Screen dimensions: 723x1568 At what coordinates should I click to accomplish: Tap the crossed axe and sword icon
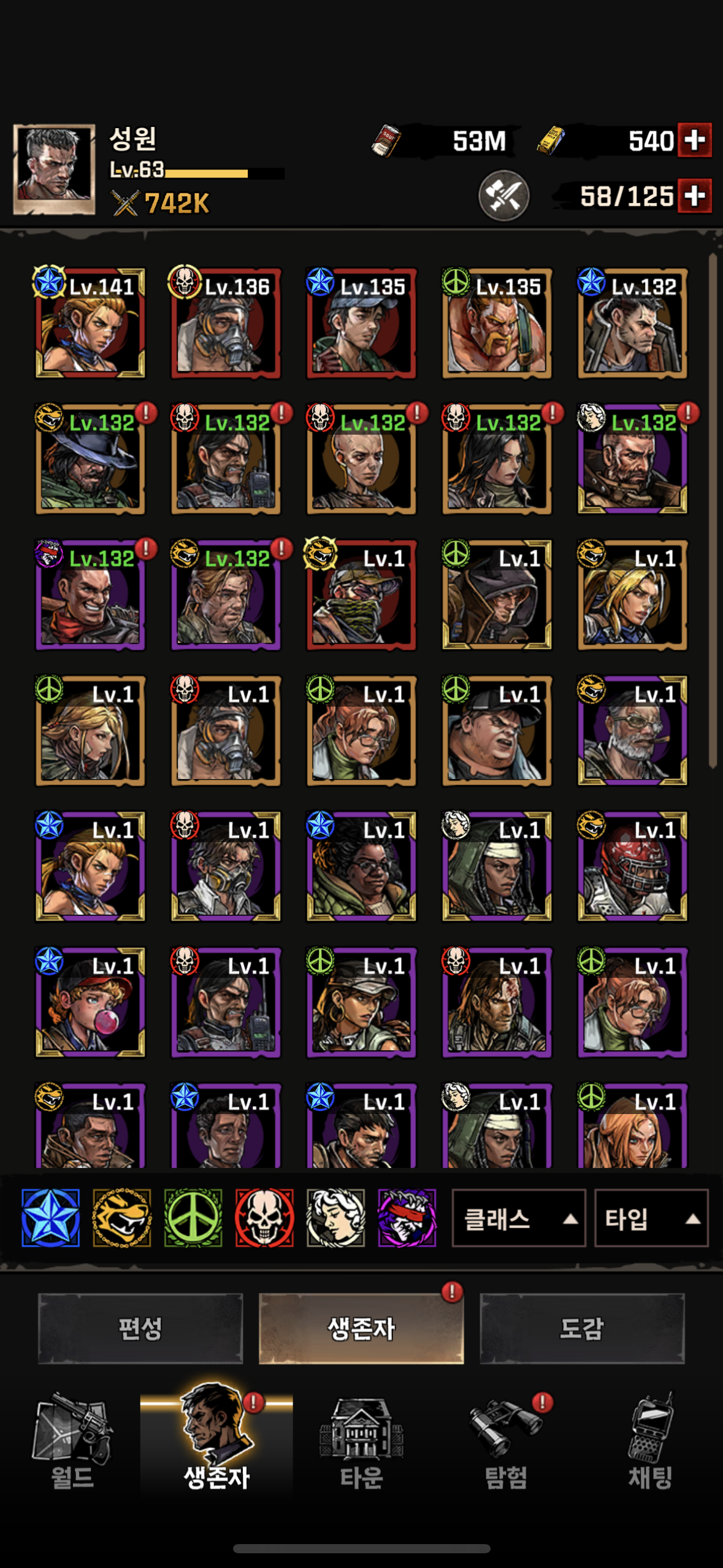[x=504, y=196]
